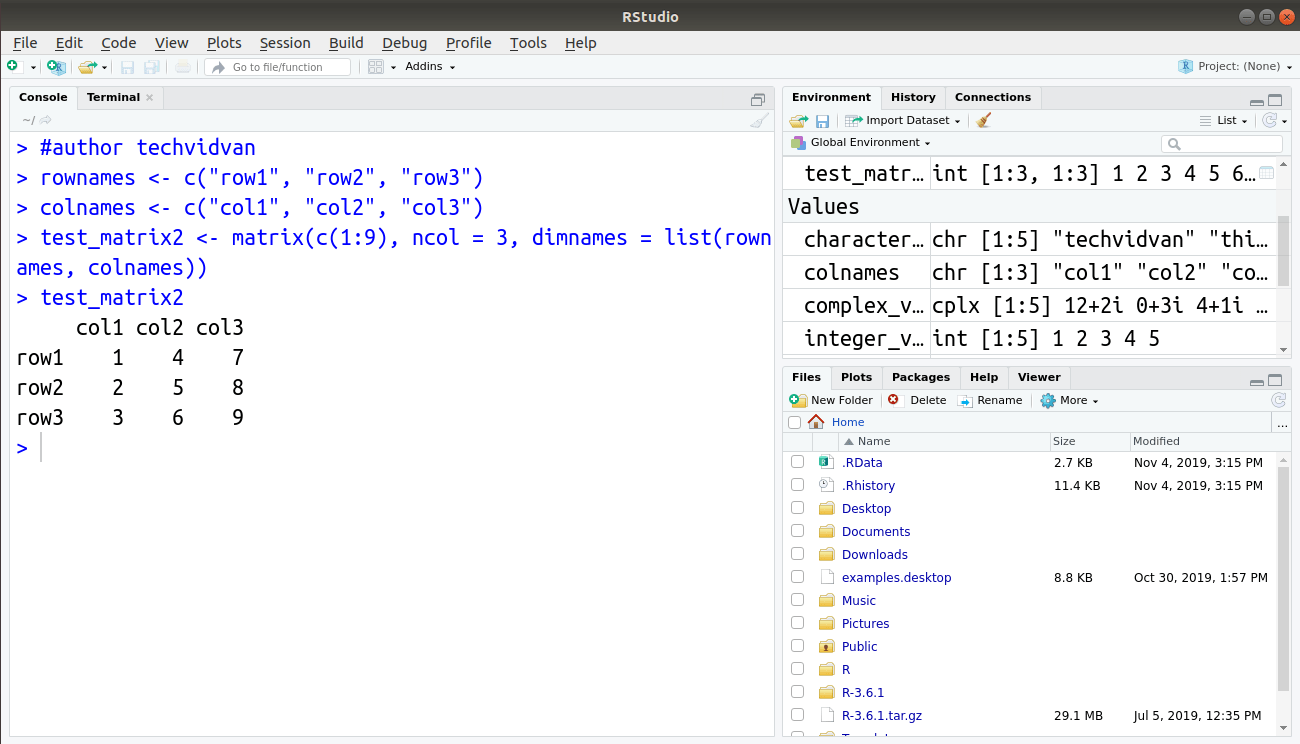1300x744 pixels.
Task: Open the Downloads folder link
Action: coord(875,554)
